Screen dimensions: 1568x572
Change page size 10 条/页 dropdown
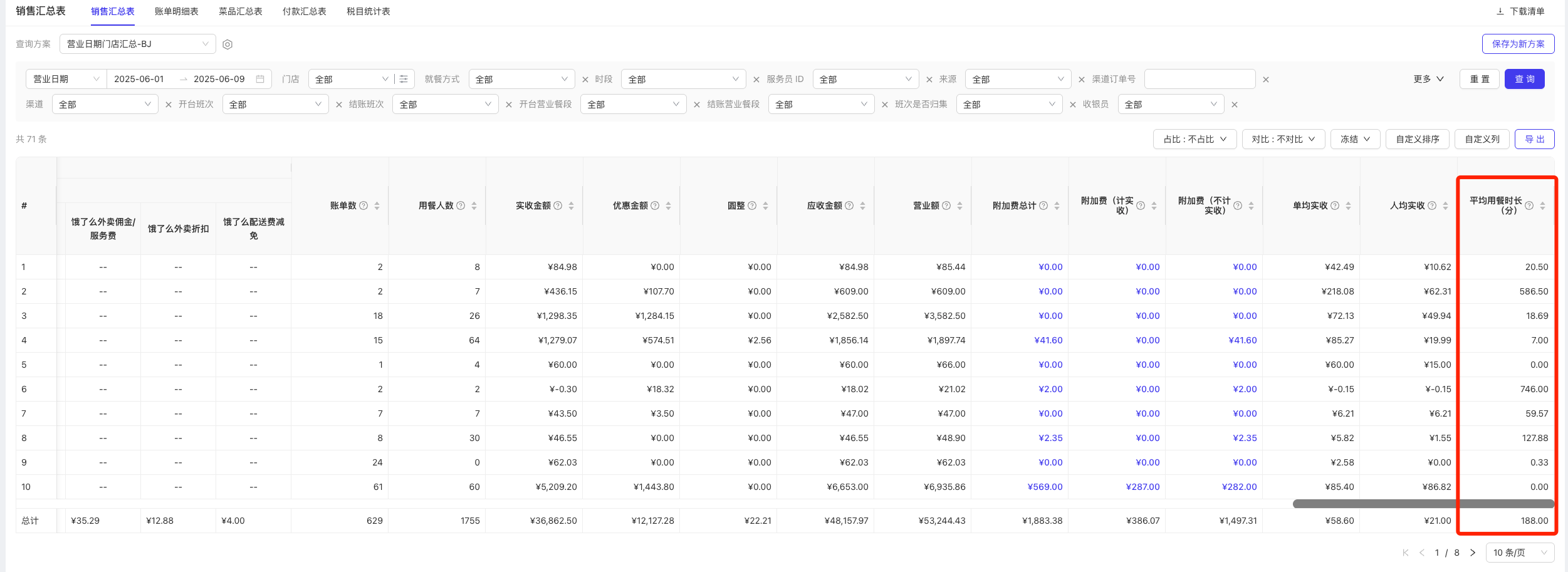(x=1520, y=553)
